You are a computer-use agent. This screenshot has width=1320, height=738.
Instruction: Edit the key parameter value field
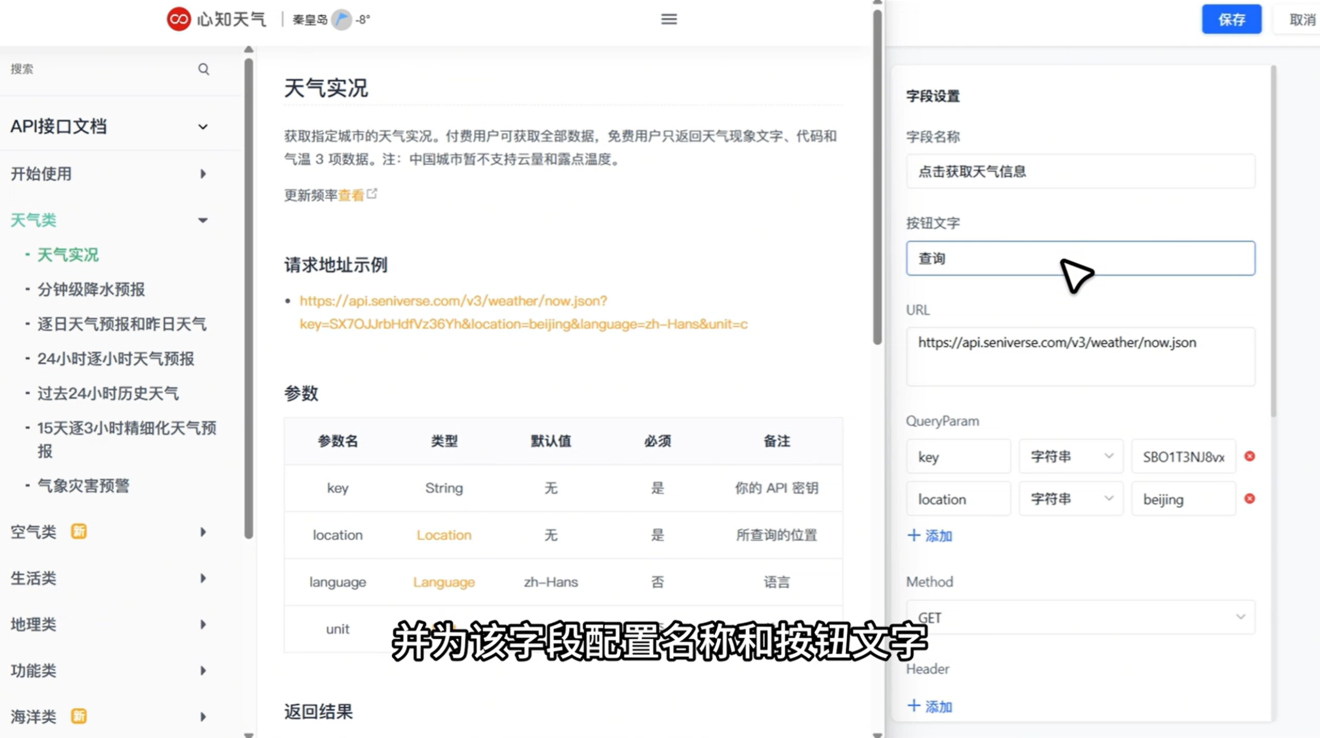coord(1183,456)
